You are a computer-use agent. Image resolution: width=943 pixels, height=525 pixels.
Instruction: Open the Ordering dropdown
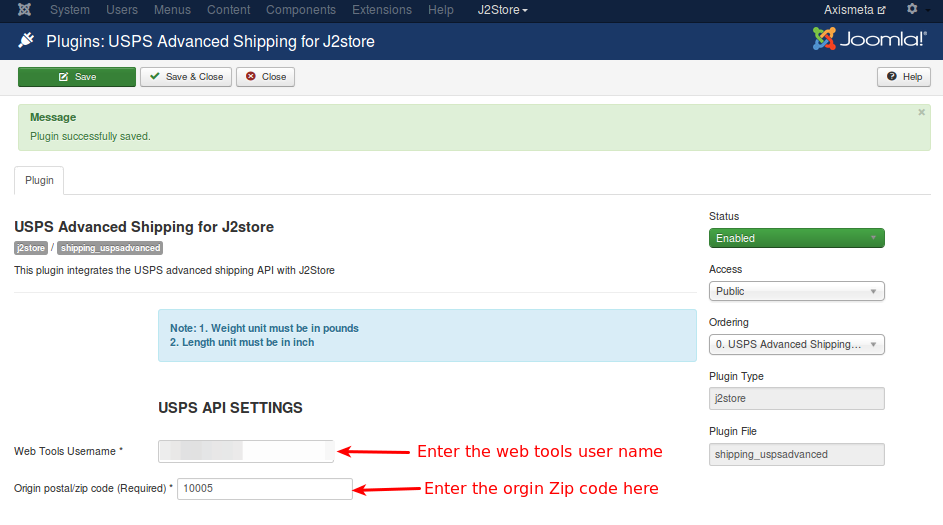click(x=796, y=344)
